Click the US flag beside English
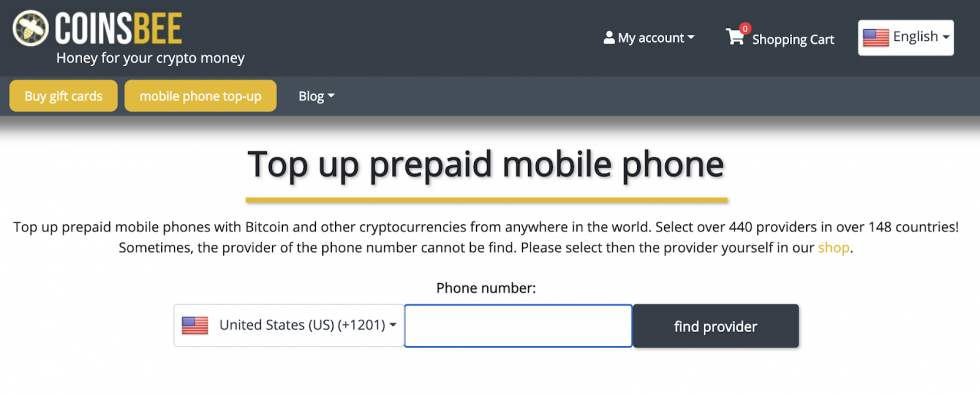This screenshot has height=395, width=980. pos(876,38)
